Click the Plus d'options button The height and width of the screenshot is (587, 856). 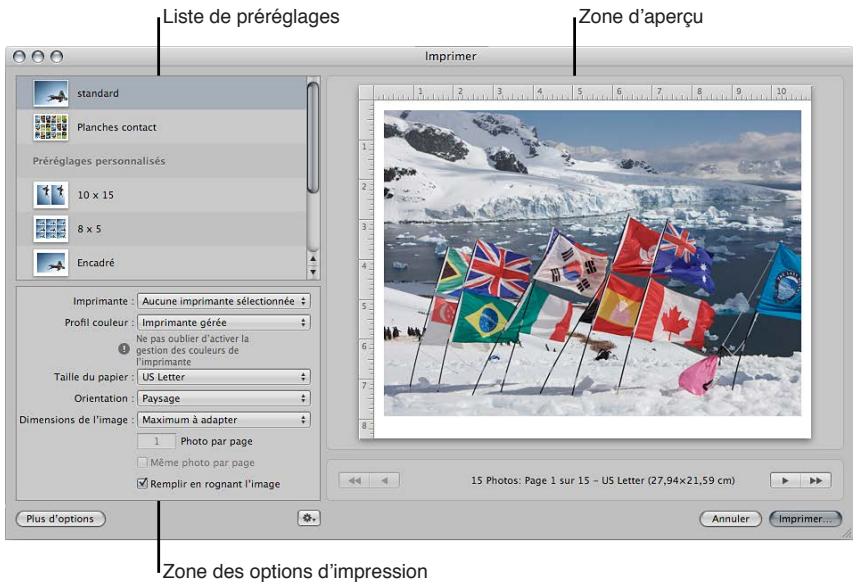click(x=60, y=519)
